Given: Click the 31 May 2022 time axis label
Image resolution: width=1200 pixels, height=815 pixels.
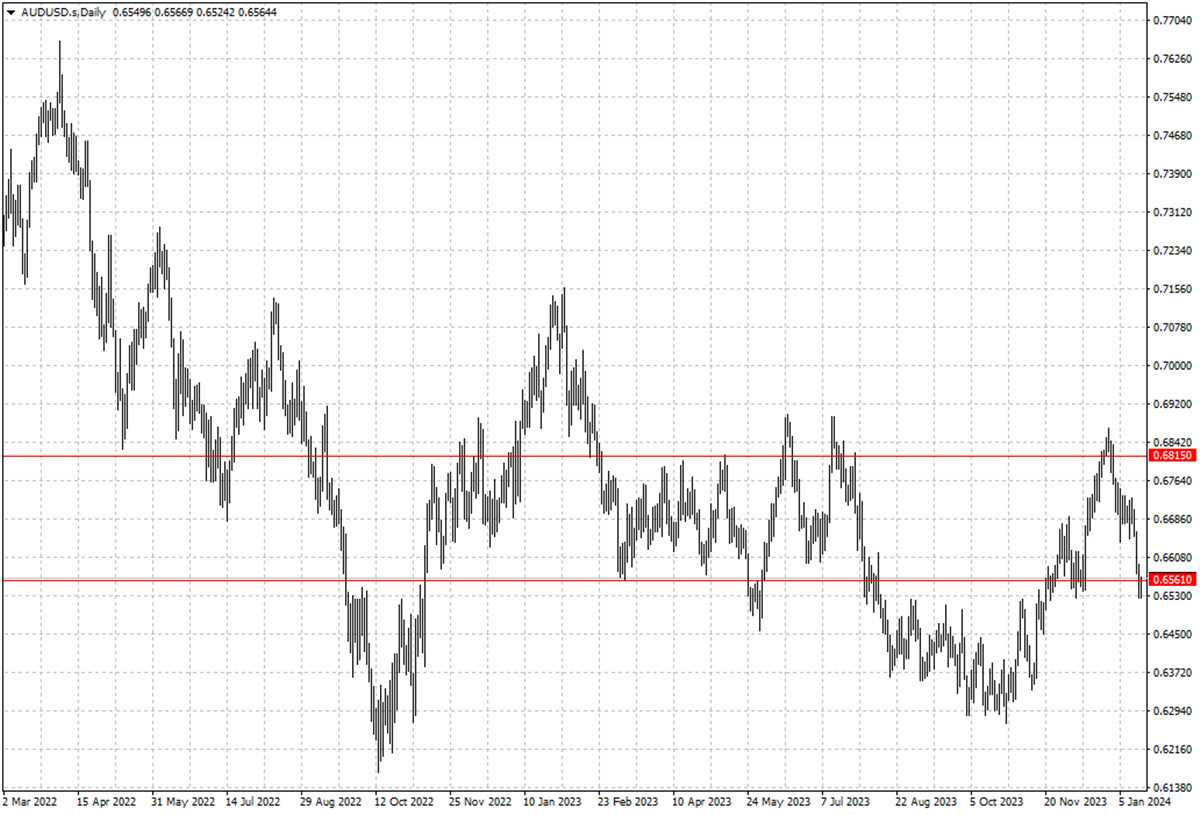Looking at the screenshot, I should click(x=182, y=802).
